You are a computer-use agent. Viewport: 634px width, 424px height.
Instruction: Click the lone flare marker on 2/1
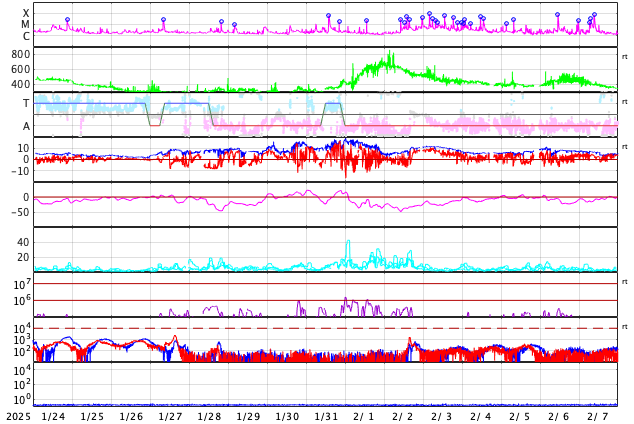tap(366, 20)
